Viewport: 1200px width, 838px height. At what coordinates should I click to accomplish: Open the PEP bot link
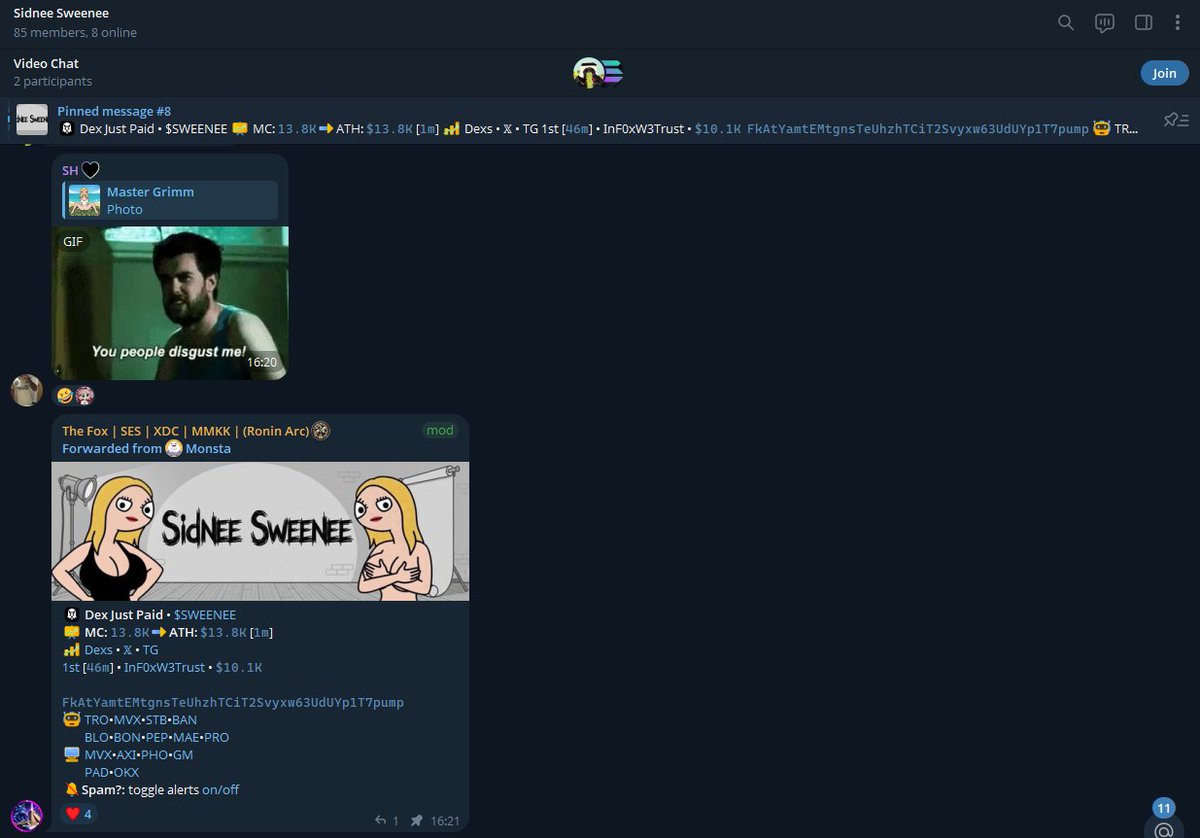tap(157, 737)
